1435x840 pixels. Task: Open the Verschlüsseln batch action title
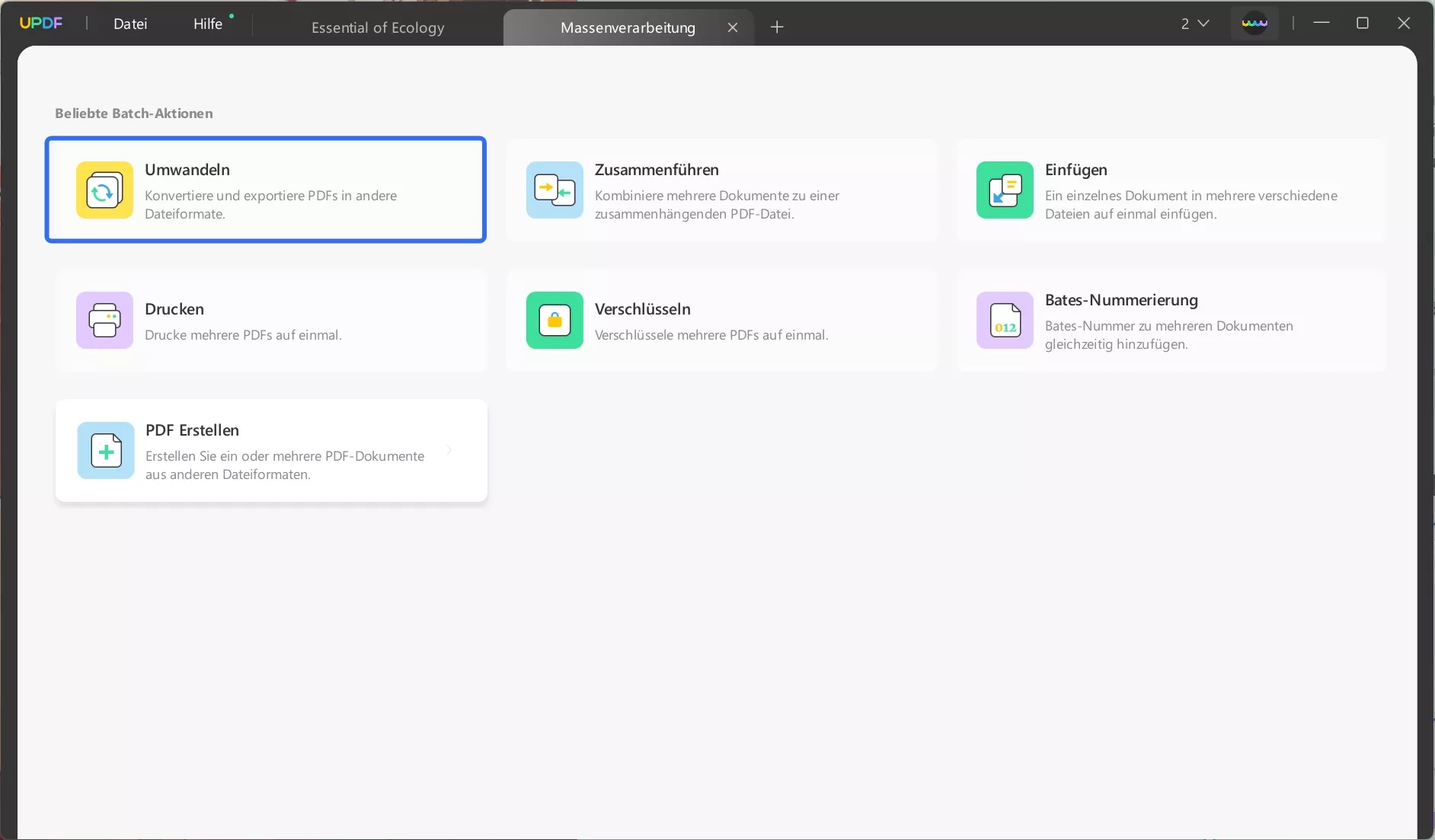[x=643, y=309]
